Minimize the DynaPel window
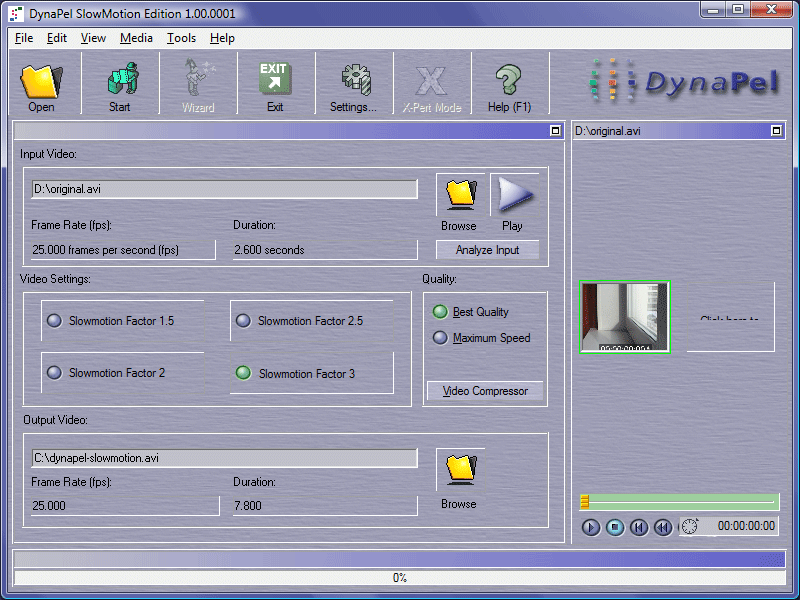 pos(713,10)
